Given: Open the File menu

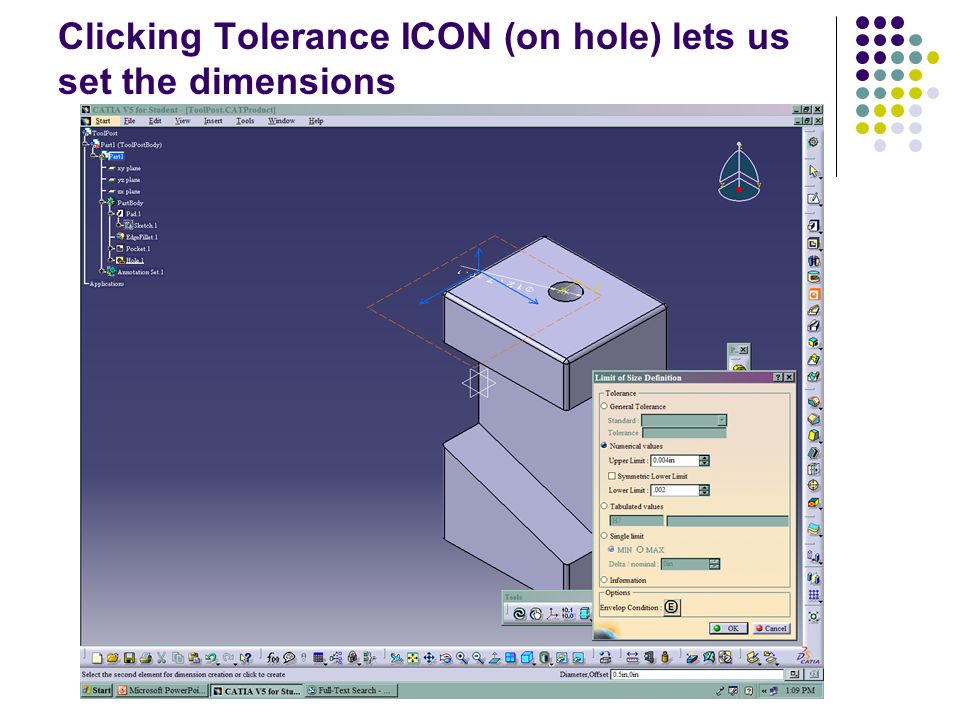Looking at the screenshot, I should (x=129, y=121).
